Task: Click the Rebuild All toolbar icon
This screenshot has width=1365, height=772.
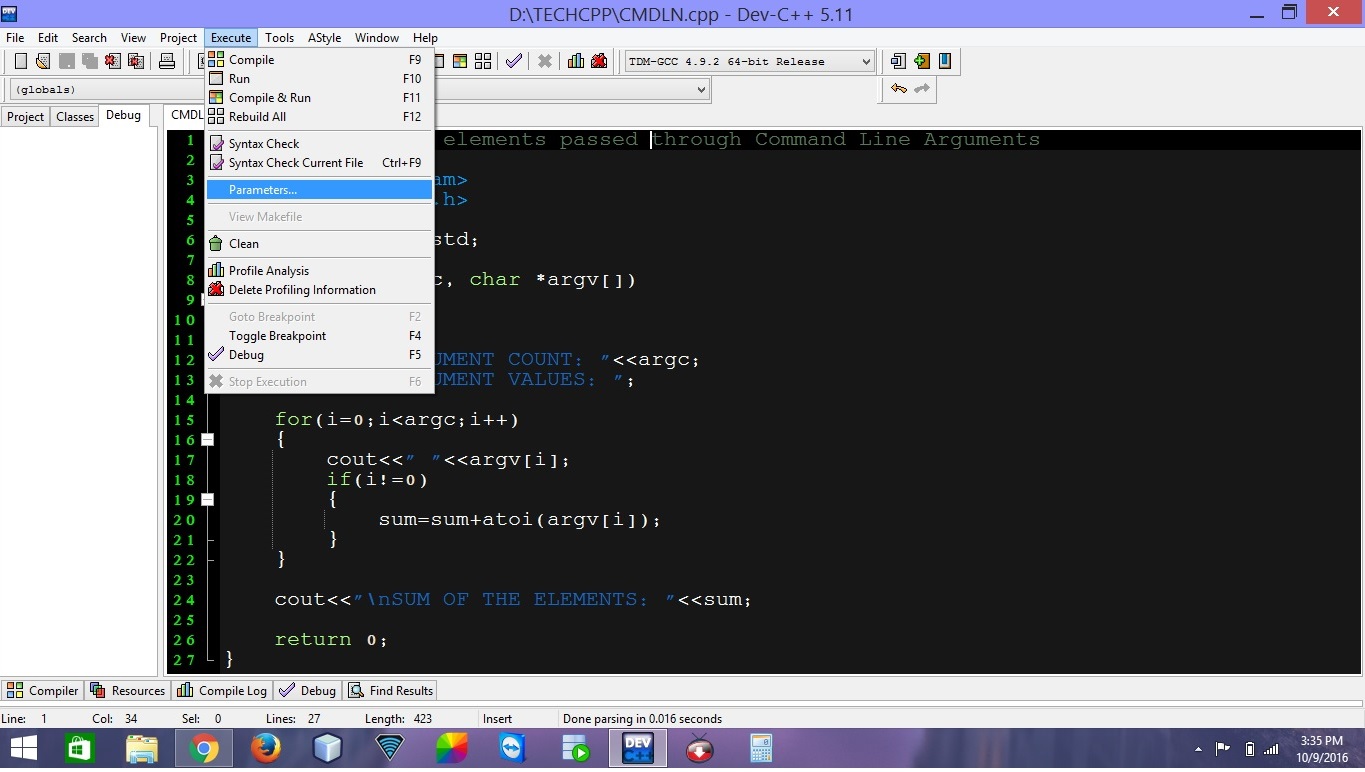Action: tap(483, 61)
